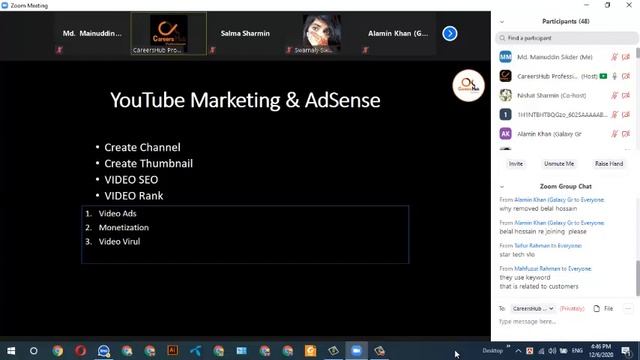Click chat message "star tech vlo"

(x=517, y=254)
